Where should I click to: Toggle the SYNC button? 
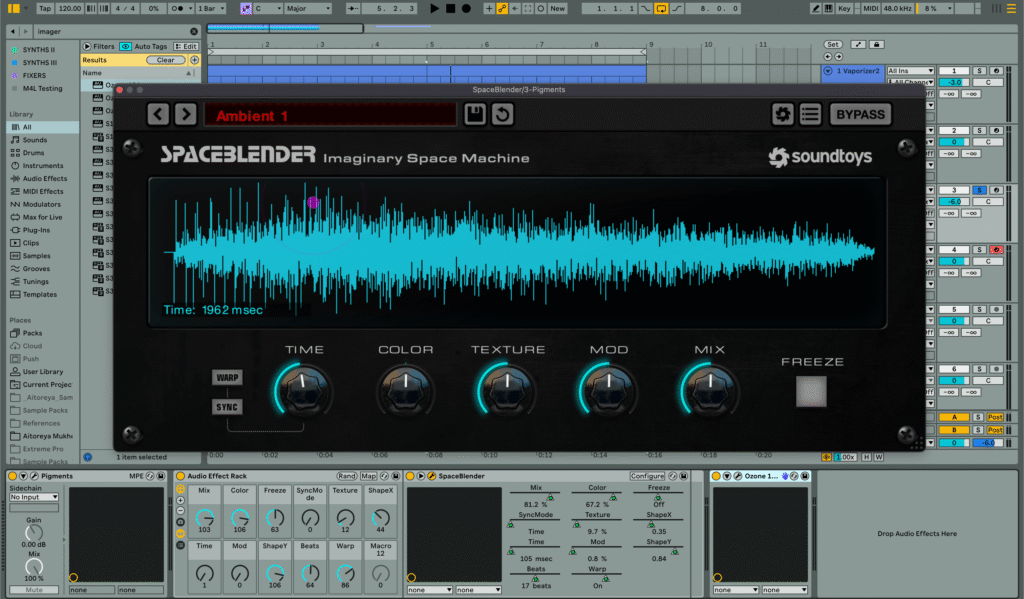pos(227,407)
